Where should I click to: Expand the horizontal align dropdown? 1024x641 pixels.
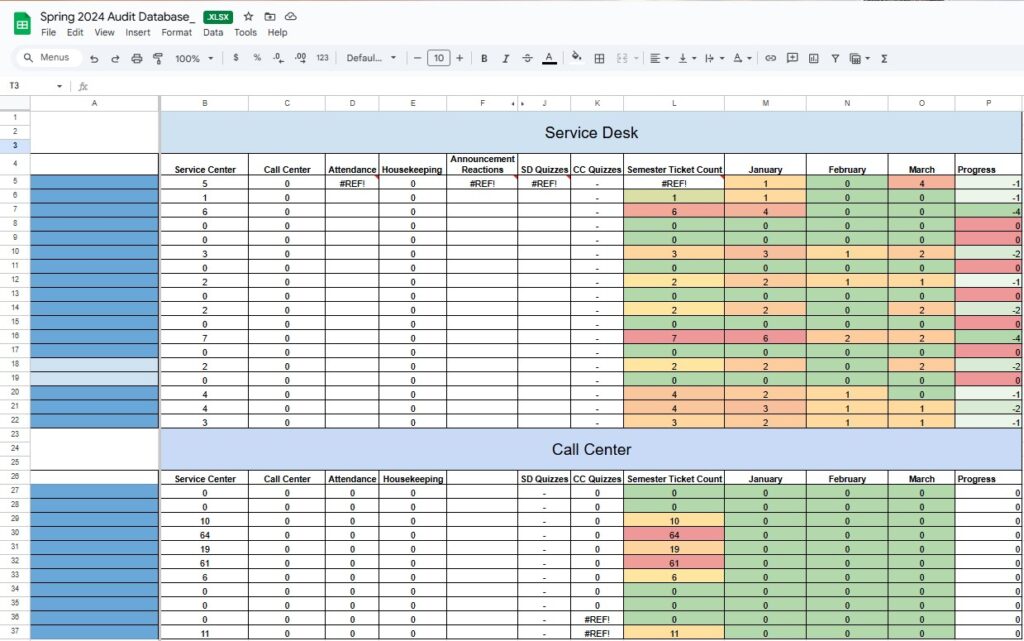pyautogui.click(x=659, y=59)
